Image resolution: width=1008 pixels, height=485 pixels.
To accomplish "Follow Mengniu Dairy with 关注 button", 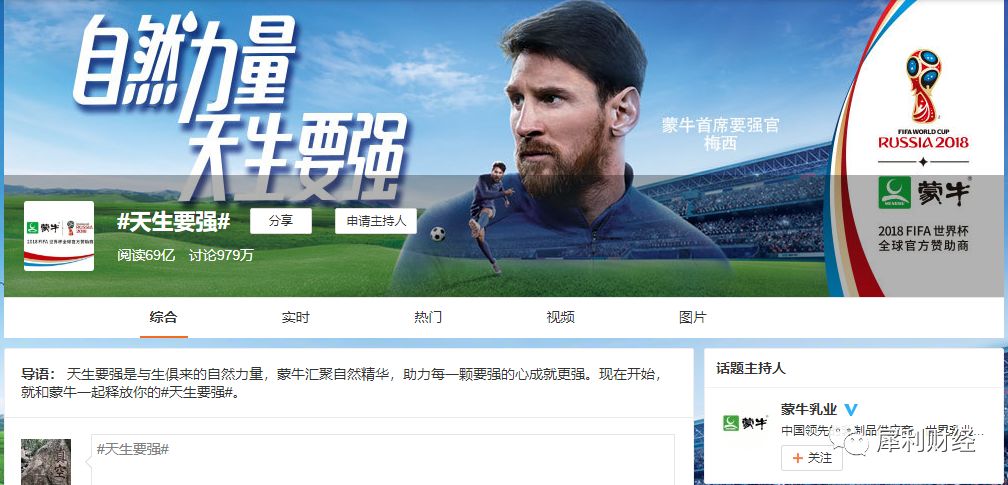I will pos(812,458).
